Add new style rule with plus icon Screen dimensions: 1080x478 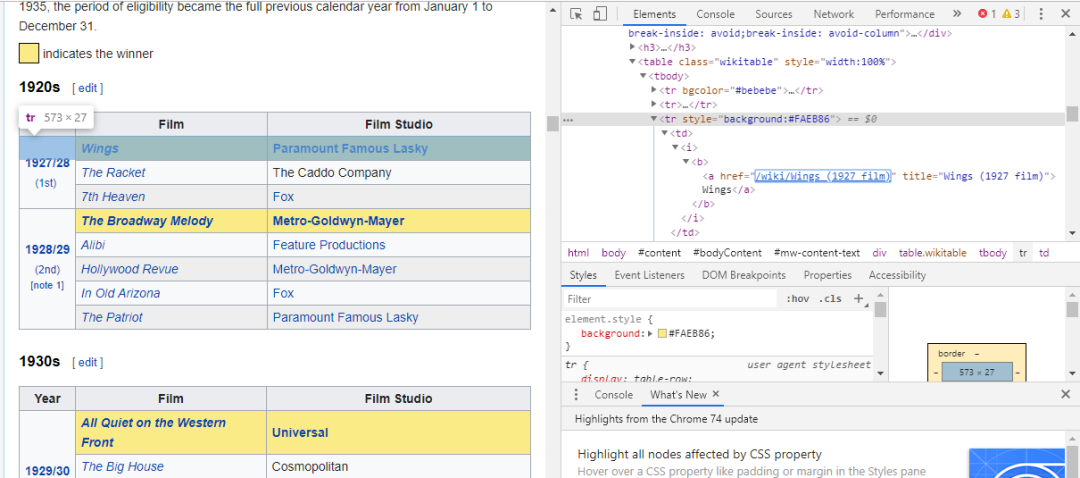click(858, 298)
